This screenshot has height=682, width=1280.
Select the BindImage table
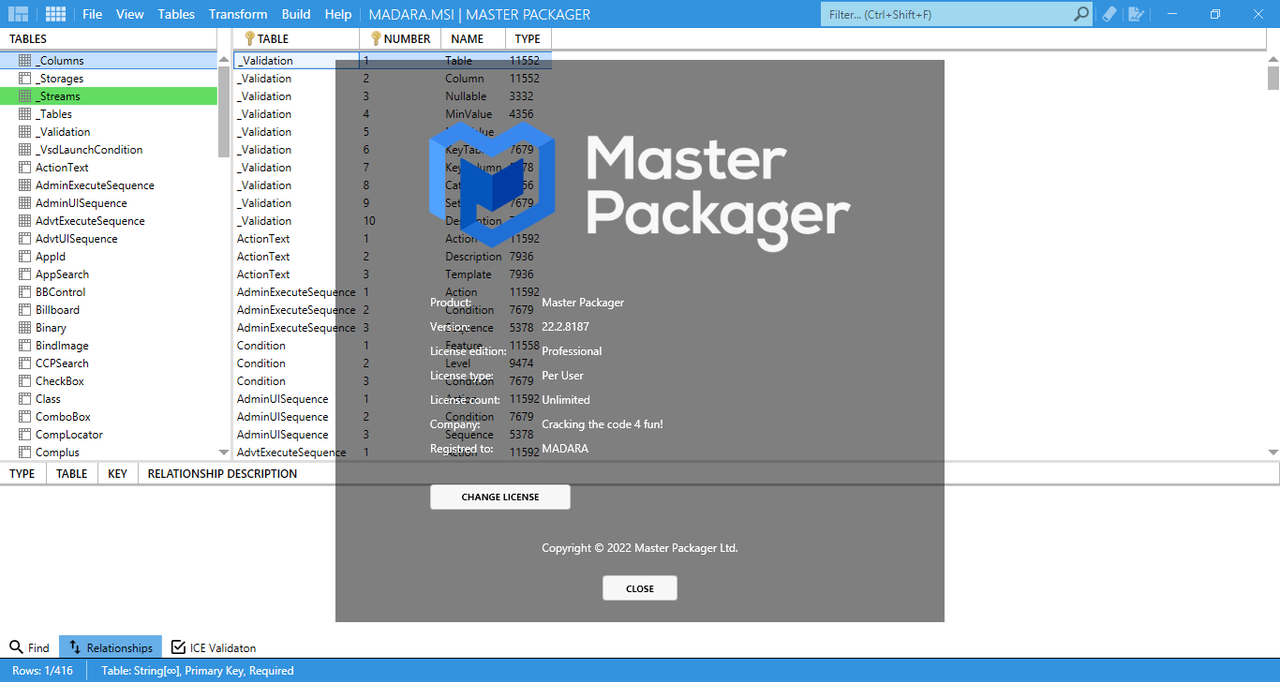108,346
